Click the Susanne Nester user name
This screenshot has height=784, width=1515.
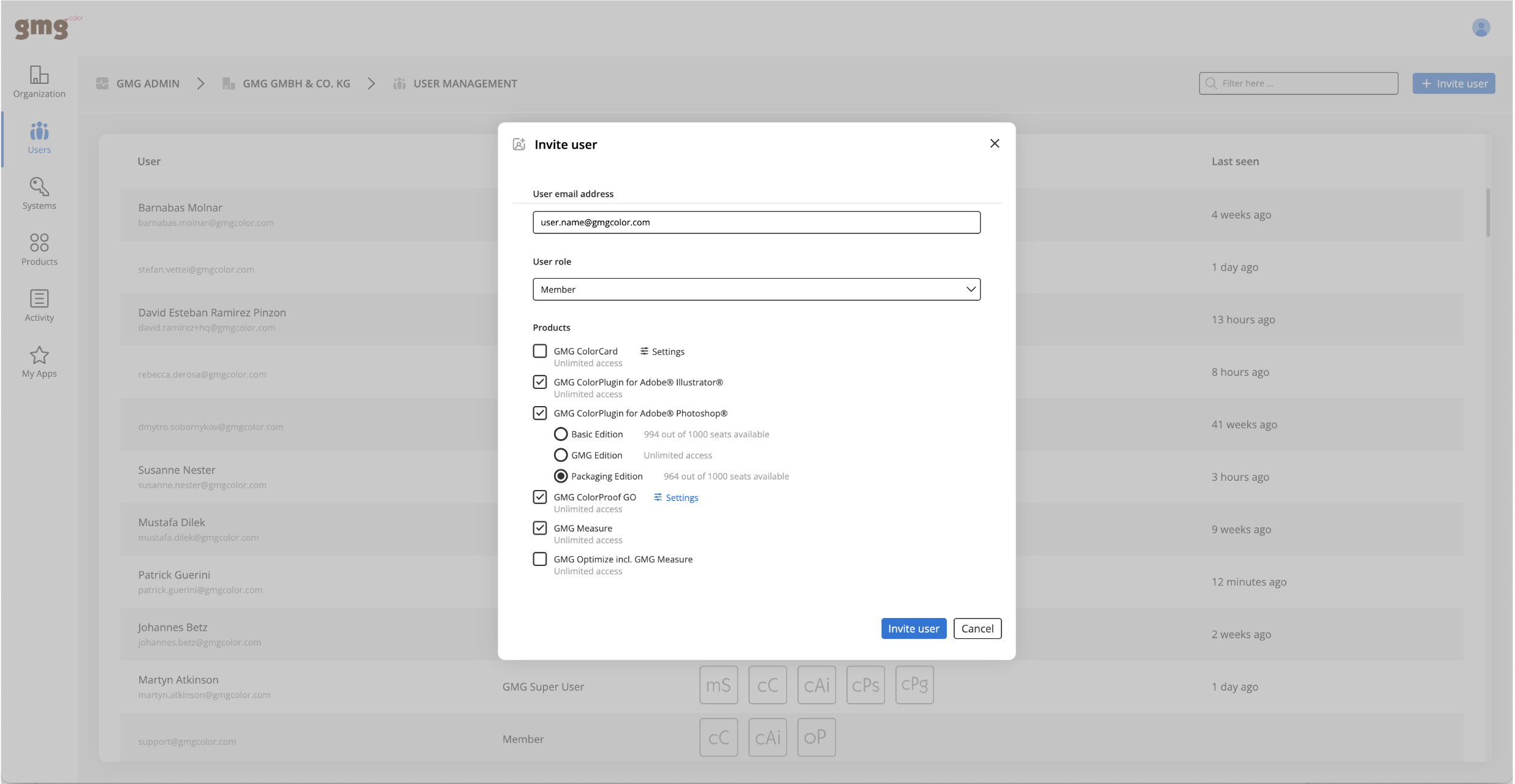[x=177, y=470]
